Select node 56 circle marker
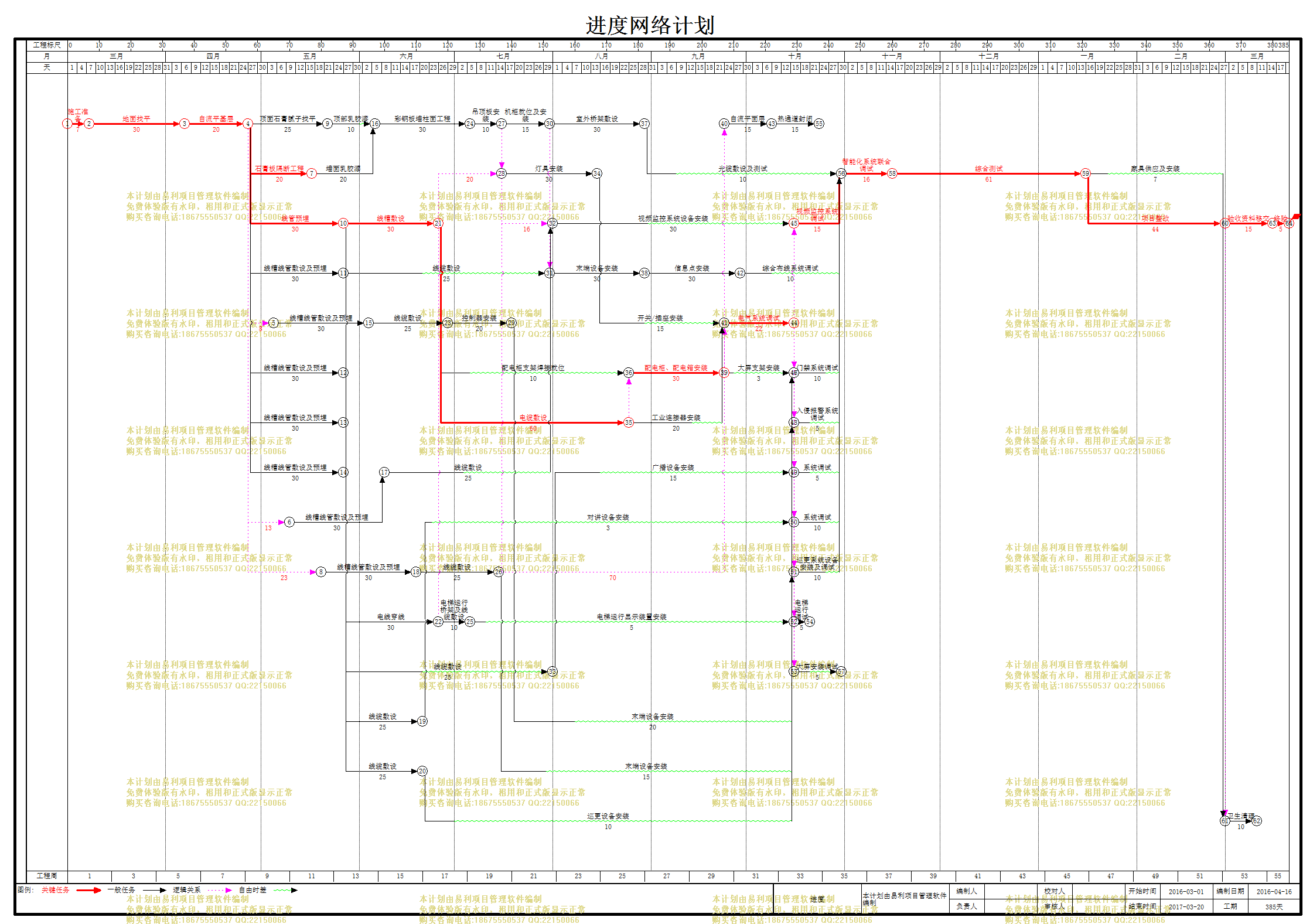Viewport: 1303px width, 924px height. click(841, 173)
